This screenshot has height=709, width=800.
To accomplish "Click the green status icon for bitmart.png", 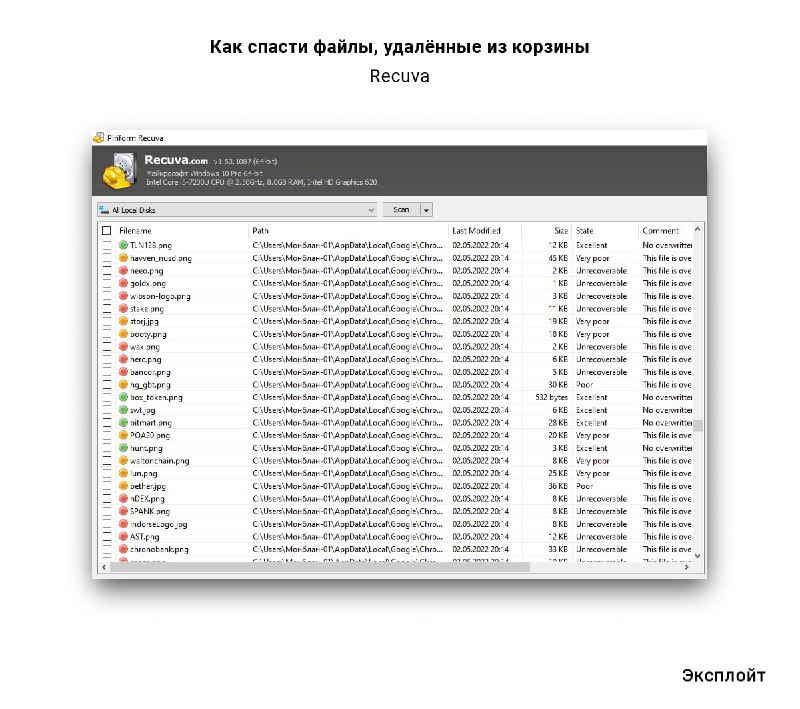I will [x=124, y=423].
